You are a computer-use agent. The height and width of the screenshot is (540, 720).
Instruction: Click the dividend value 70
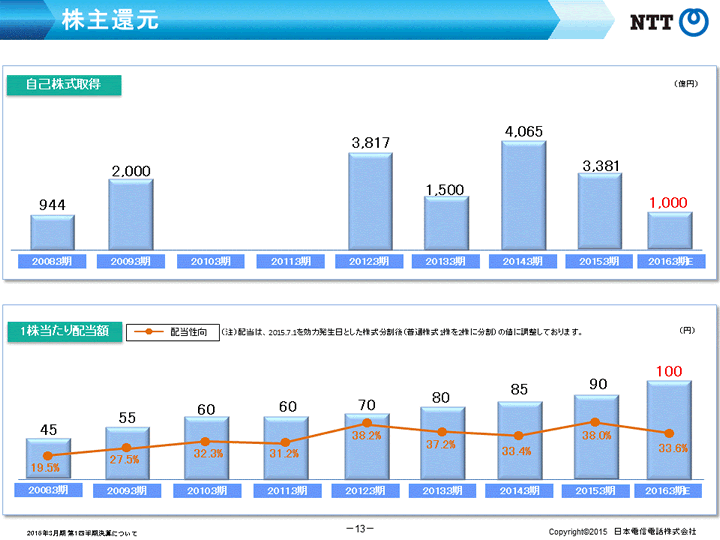tap(367, 405)
